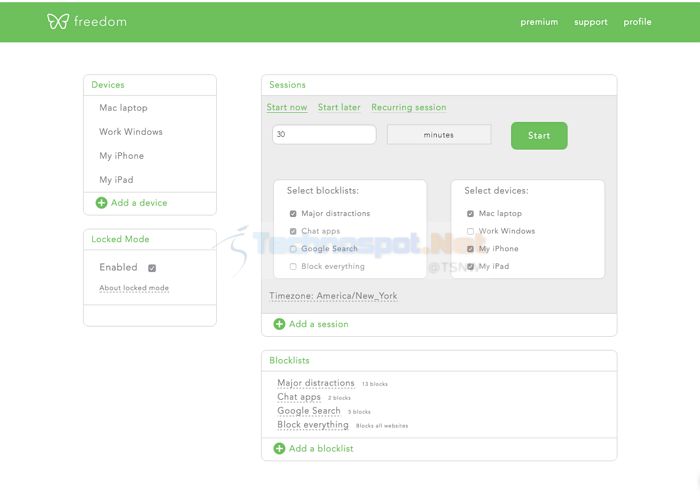Click the Blocks all websites description text

tap(382, 426)
